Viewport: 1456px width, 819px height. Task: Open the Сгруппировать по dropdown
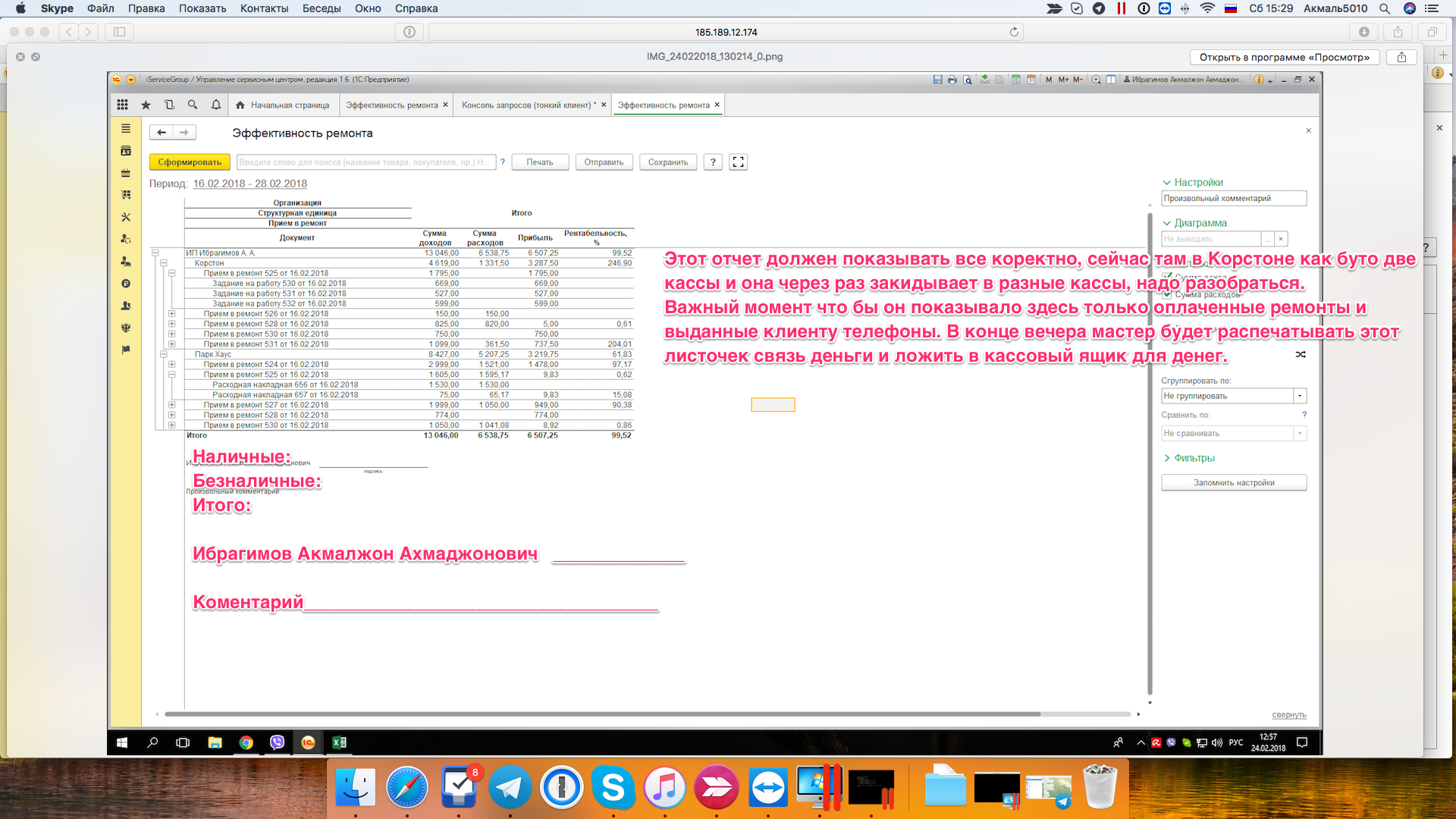point(1300,396)
